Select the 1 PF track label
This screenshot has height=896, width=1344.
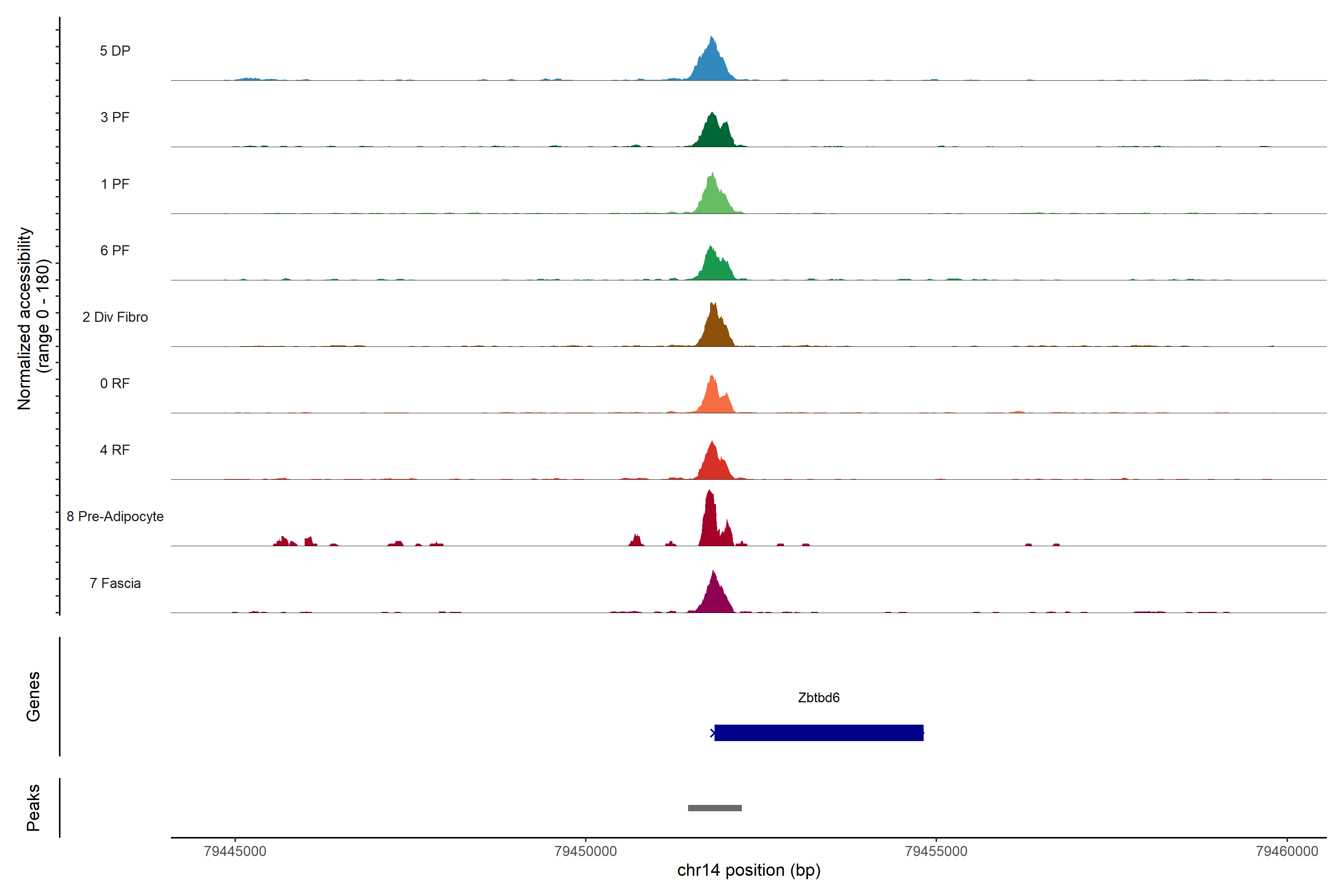pyautogui.click(x=115, y=184)
